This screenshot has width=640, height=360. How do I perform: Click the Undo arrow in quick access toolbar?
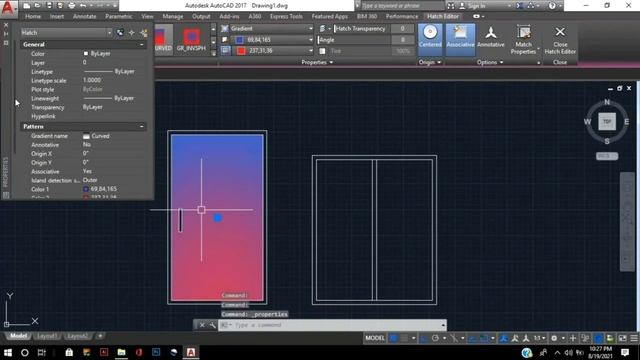(83, 6)
